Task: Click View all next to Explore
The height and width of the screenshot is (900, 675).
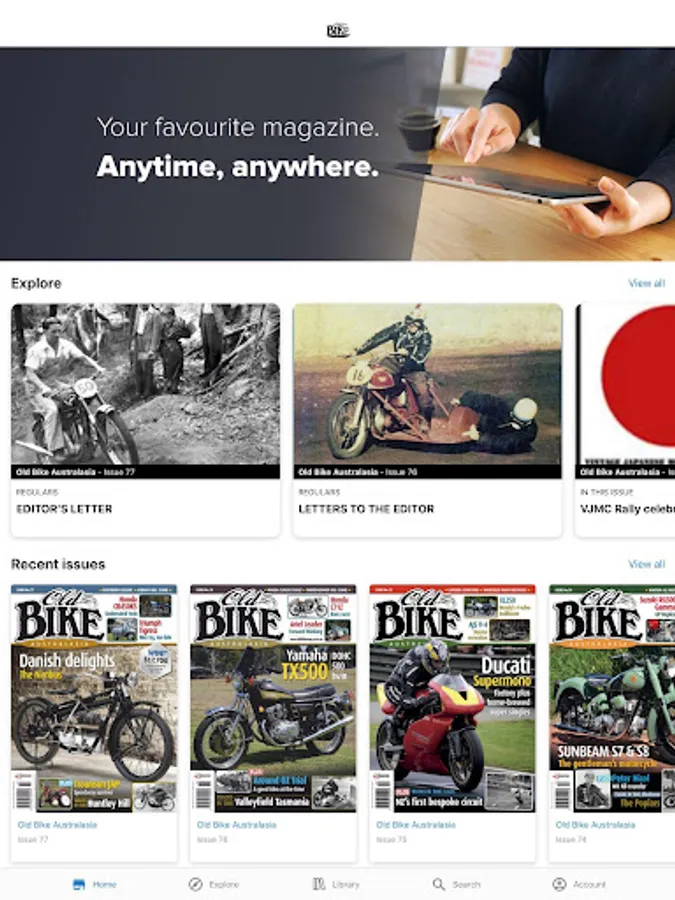Action: click(646, 283)
